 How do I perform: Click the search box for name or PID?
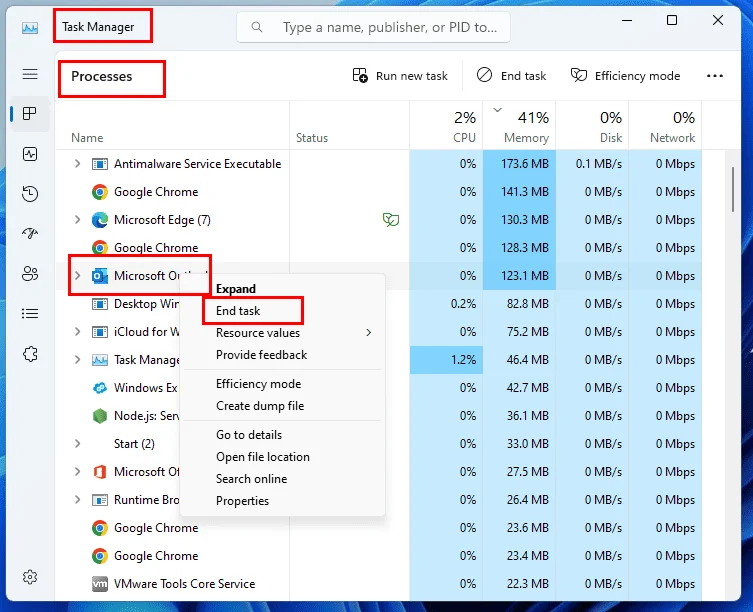(x=373, y=27)
